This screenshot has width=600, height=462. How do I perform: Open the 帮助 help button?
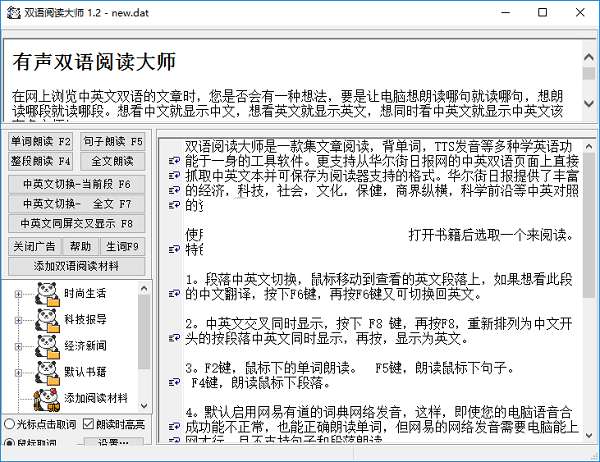(x=80, y=247)
